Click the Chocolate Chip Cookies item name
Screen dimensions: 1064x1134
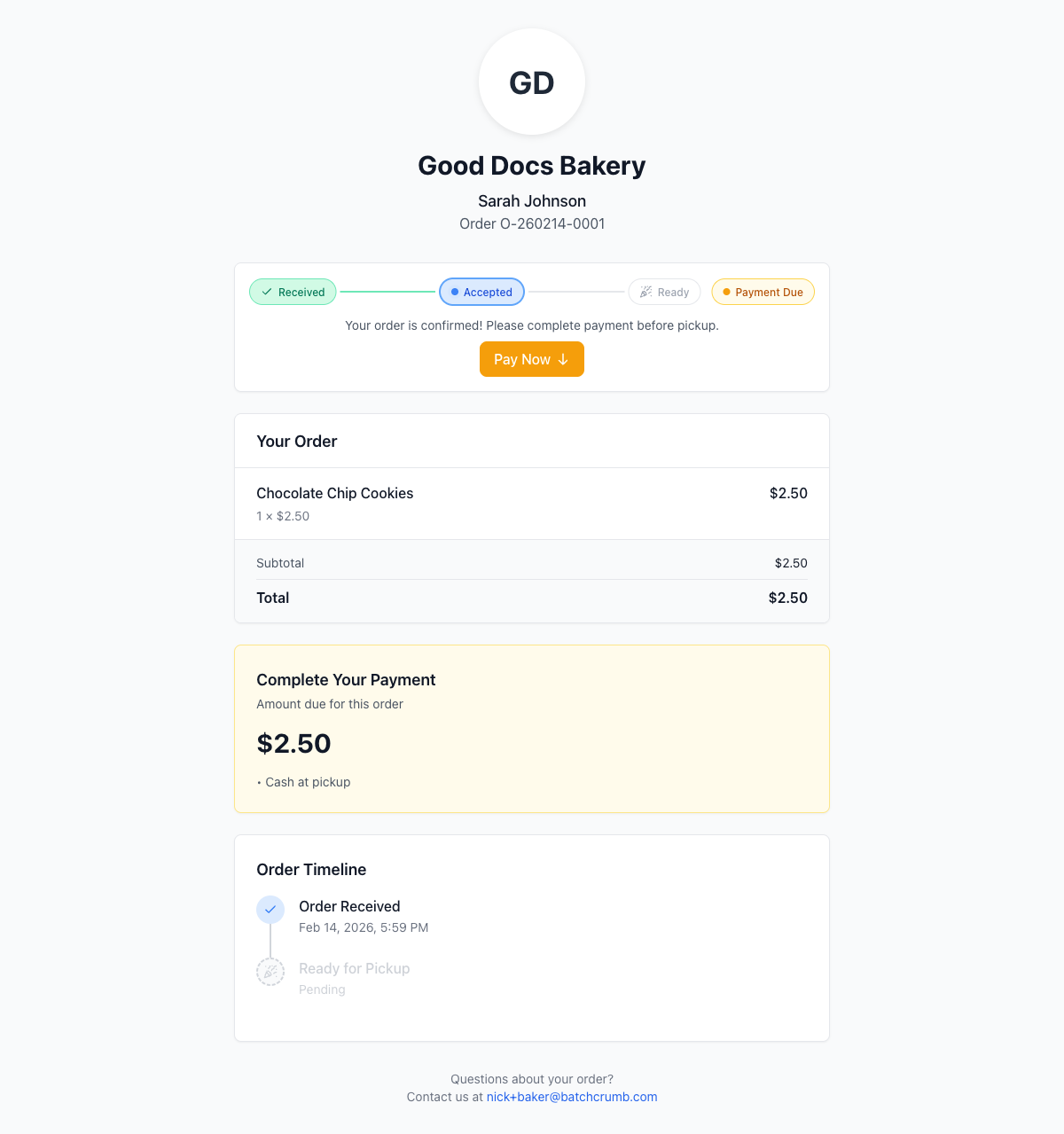335,493
